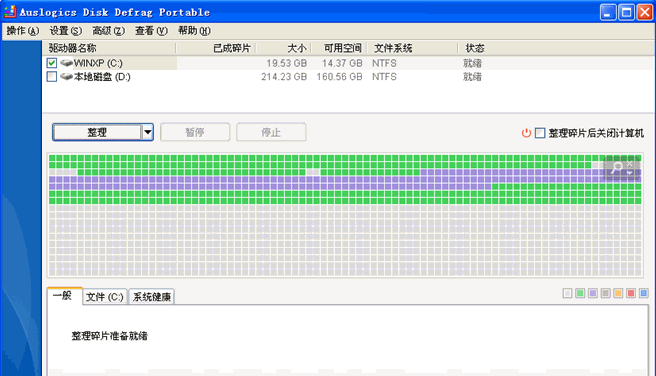The height and width of the screenshot is (376, 656).
Task: Click the purple legend color swatch
Action: [x=593, y=293]
